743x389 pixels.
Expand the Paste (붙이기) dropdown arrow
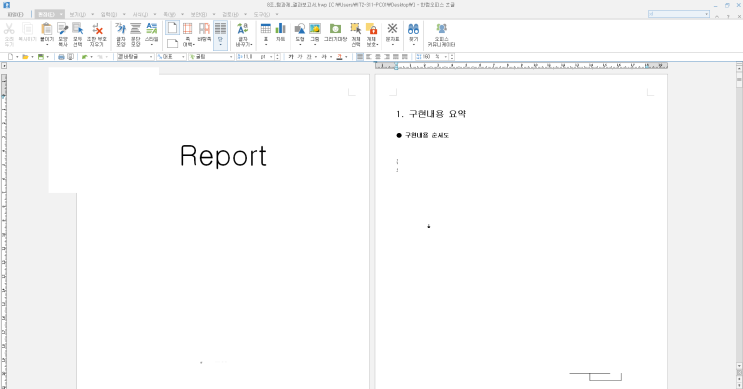[46, 45]
